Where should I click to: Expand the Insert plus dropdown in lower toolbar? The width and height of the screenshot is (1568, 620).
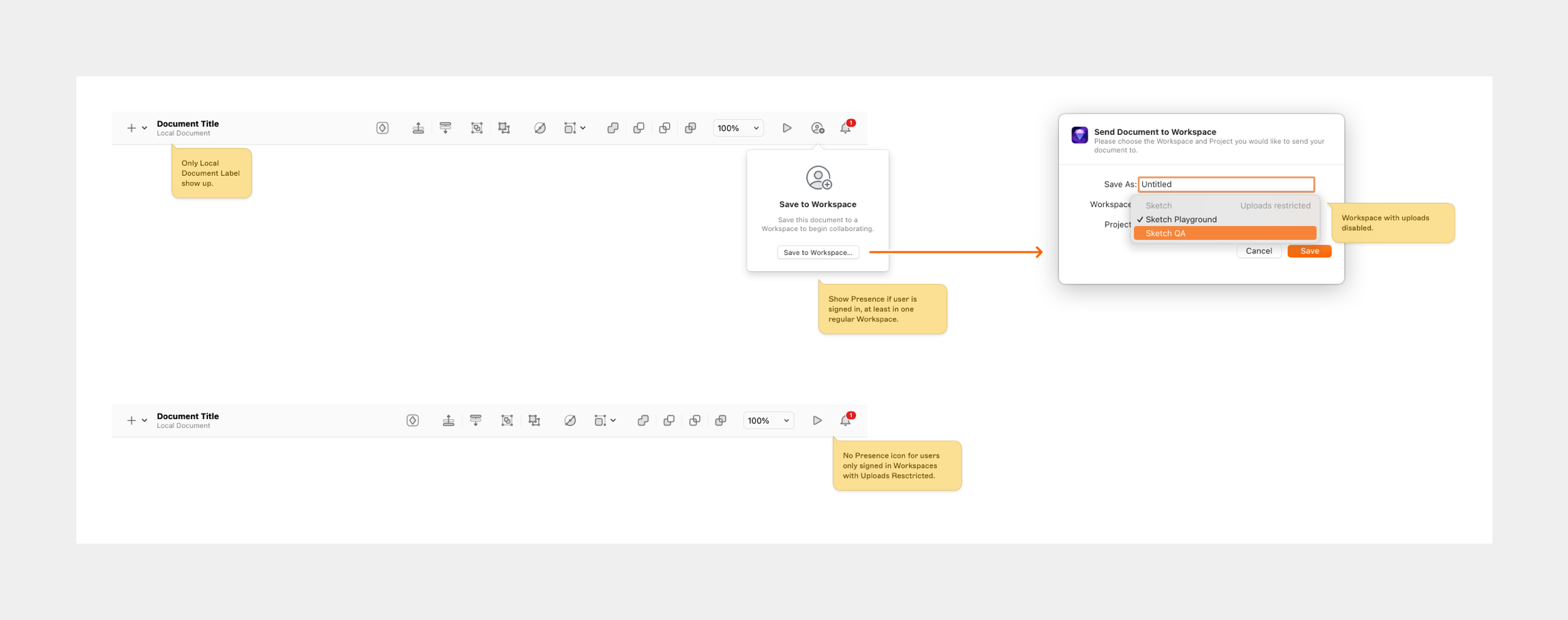pos(136,420)
